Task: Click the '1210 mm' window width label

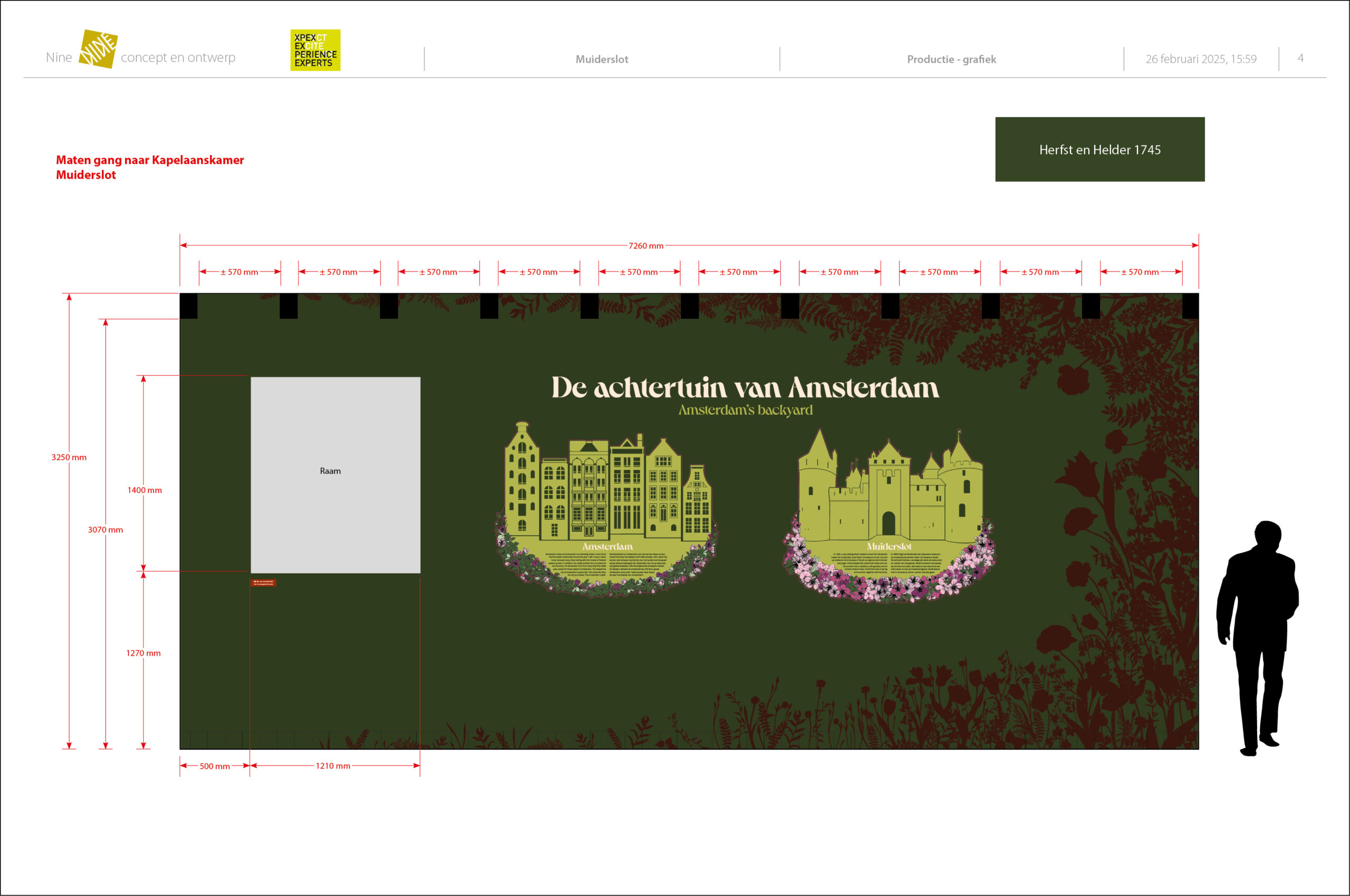Action: (x=333, y=766)
